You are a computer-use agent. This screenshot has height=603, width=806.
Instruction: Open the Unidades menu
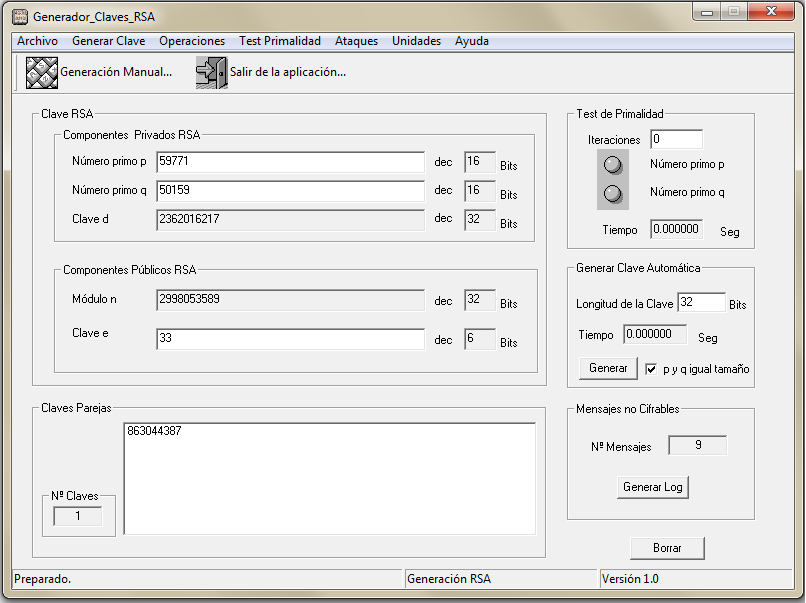416,41
